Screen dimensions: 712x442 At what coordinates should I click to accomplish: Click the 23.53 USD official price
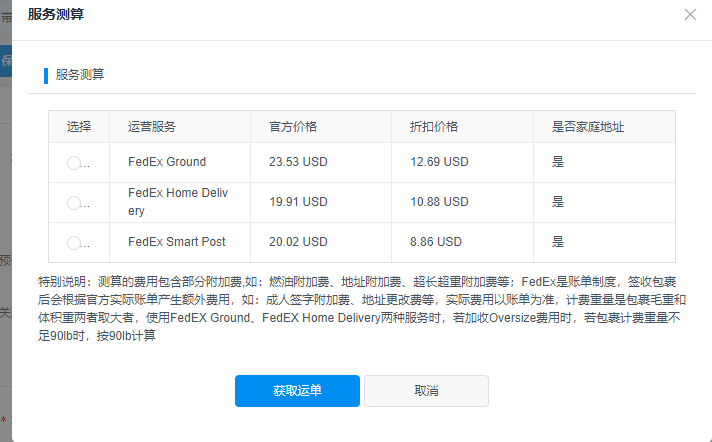[298, 162]
